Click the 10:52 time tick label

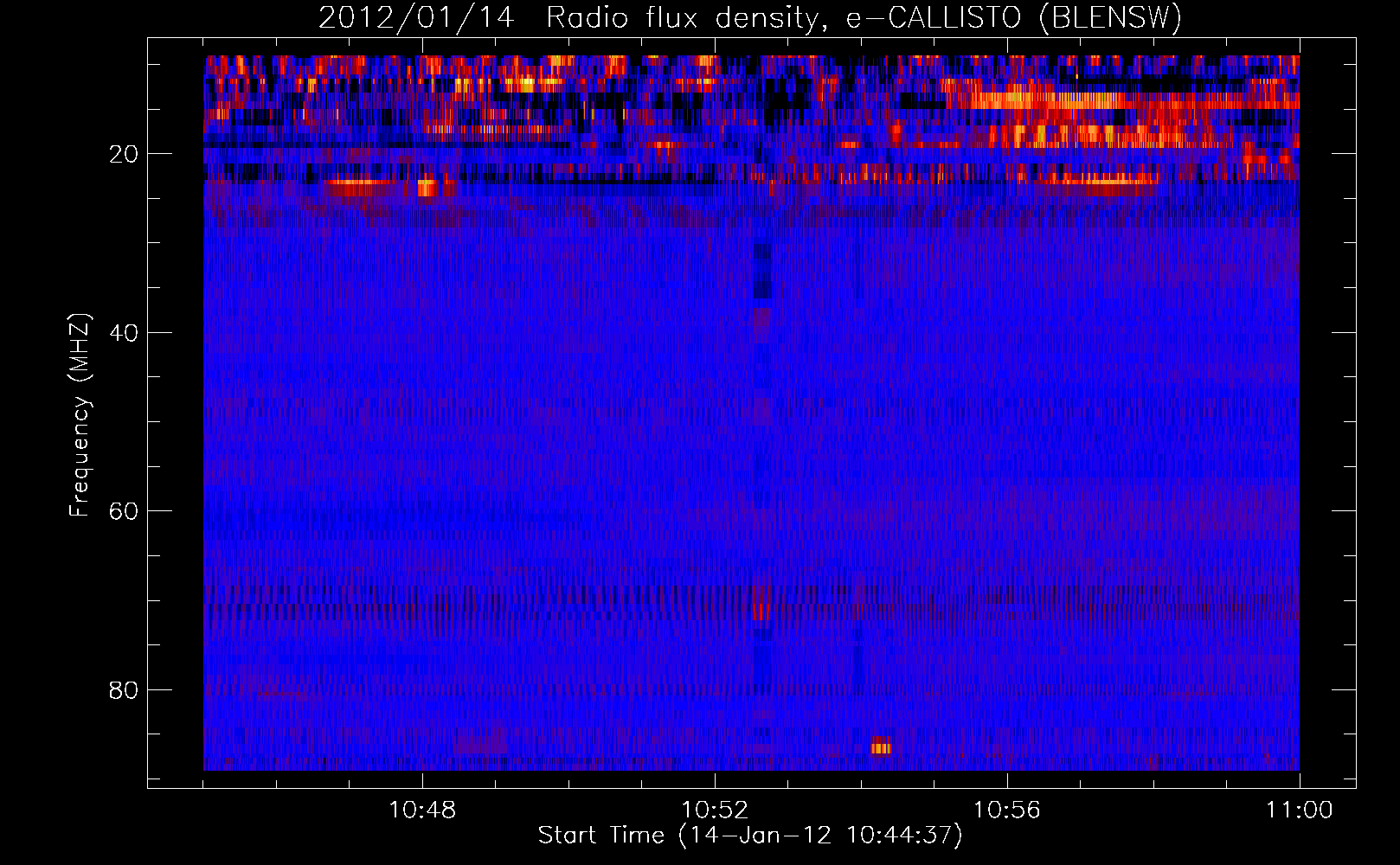point(715,811)
